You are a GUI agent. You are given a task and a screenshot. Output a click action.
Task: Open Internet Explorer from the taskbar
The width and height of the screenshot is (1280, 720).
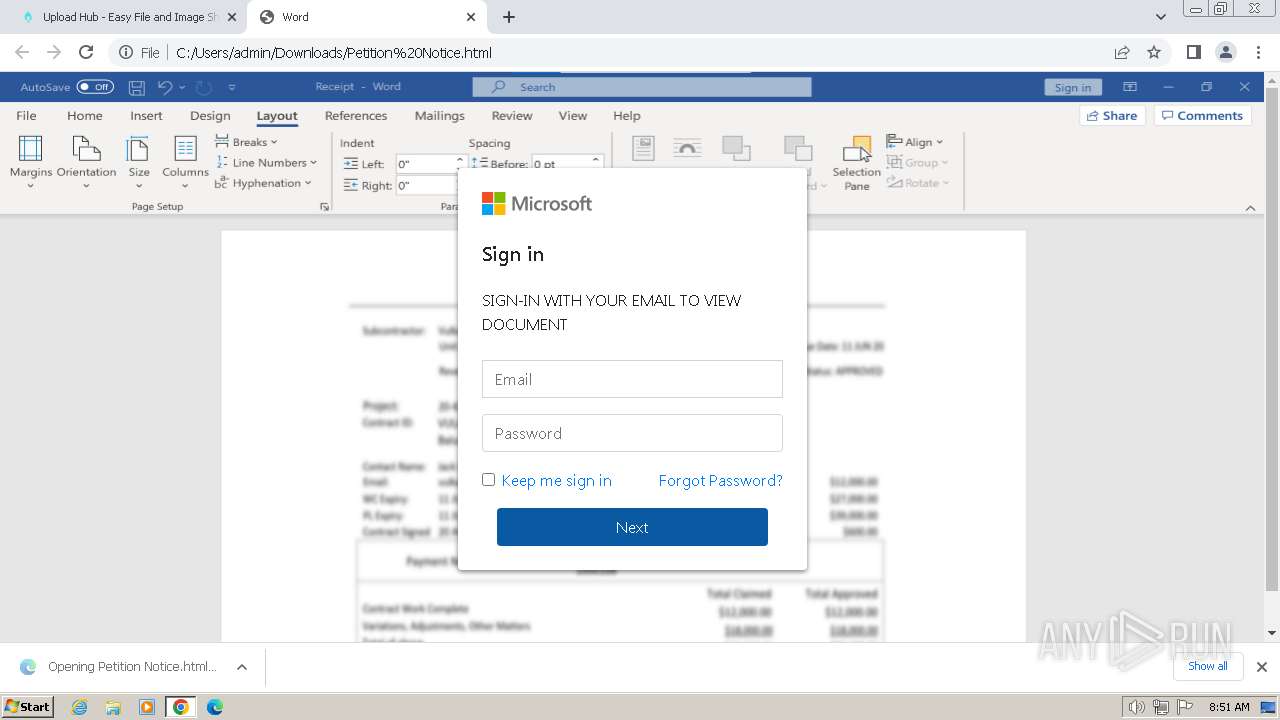(x=79, y=707)
